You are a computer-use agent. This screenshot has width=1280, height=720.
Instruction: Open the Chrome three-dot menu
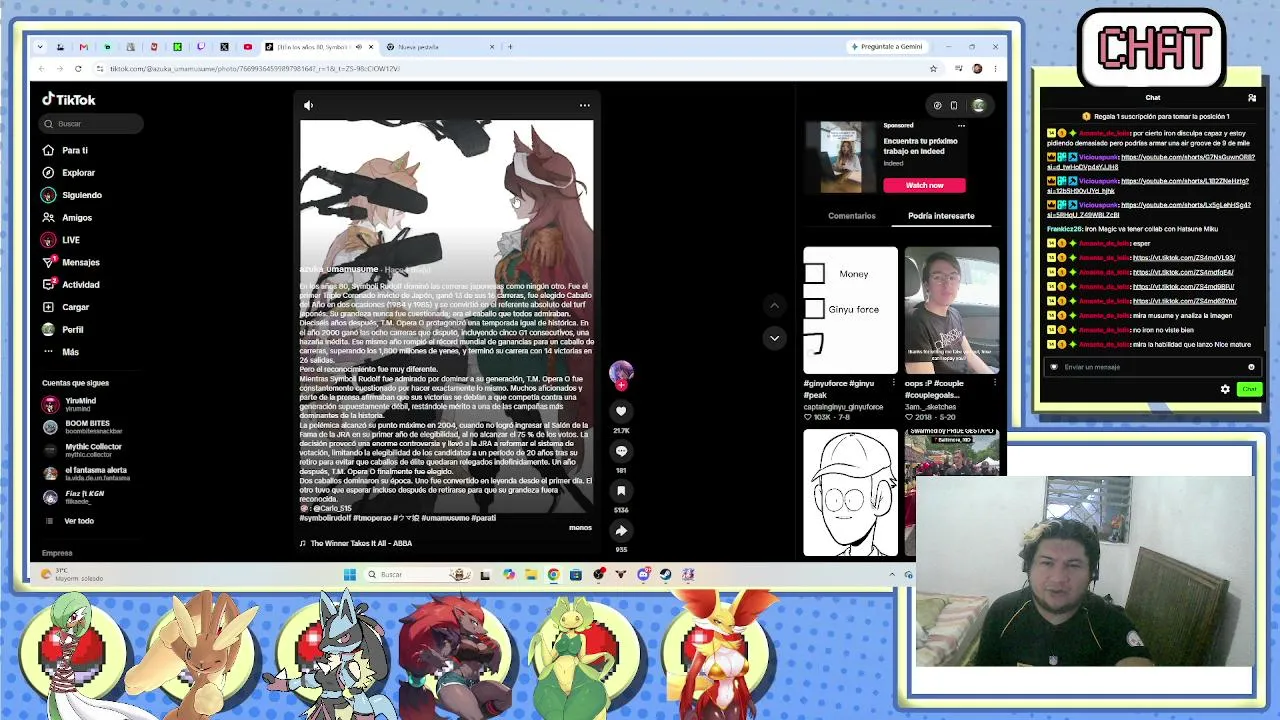click(995, 68)
